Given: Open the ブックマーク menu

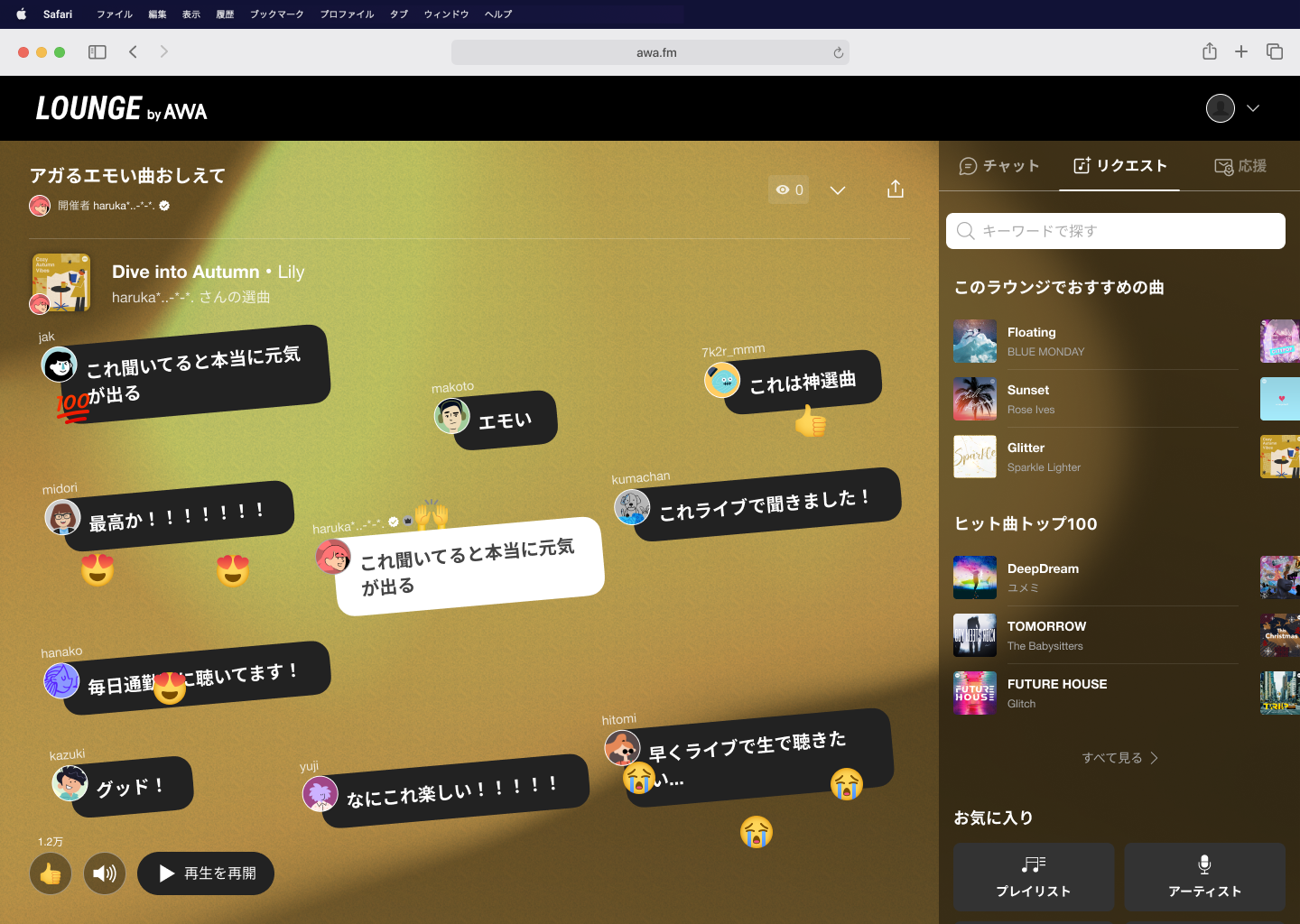Looking at the screenshot, I should tap(277, 14).
